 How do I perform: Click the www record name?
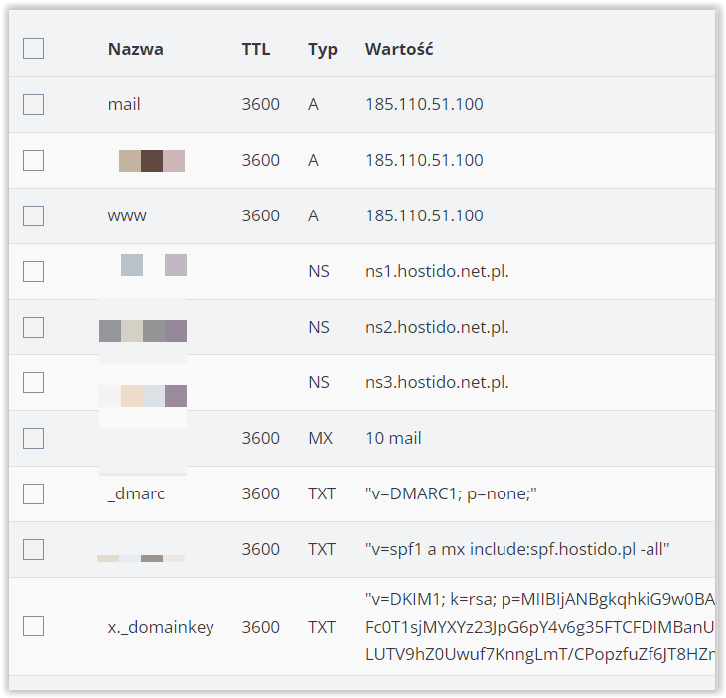point(127,216)
